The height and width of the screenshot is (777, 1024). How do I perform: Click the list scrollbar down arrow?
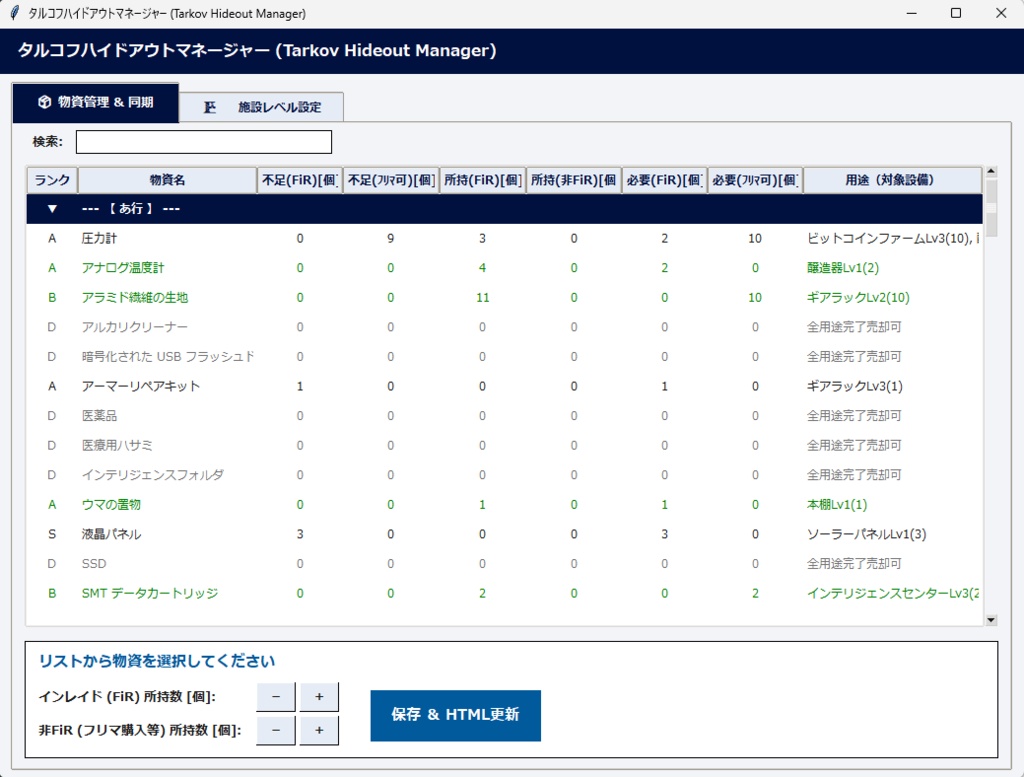click(991, 620)
